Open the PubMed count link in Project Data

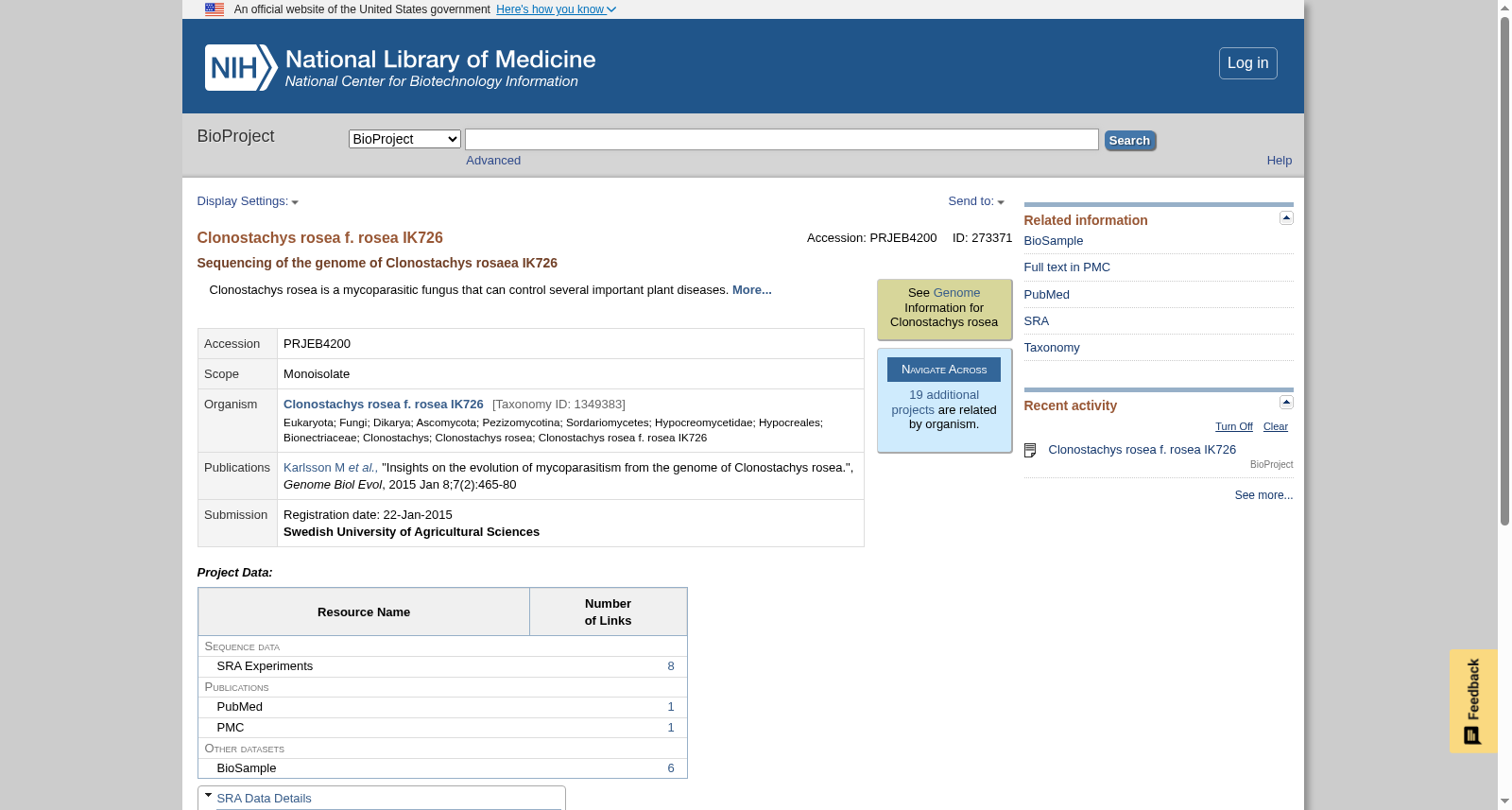(x=671, y=707)
